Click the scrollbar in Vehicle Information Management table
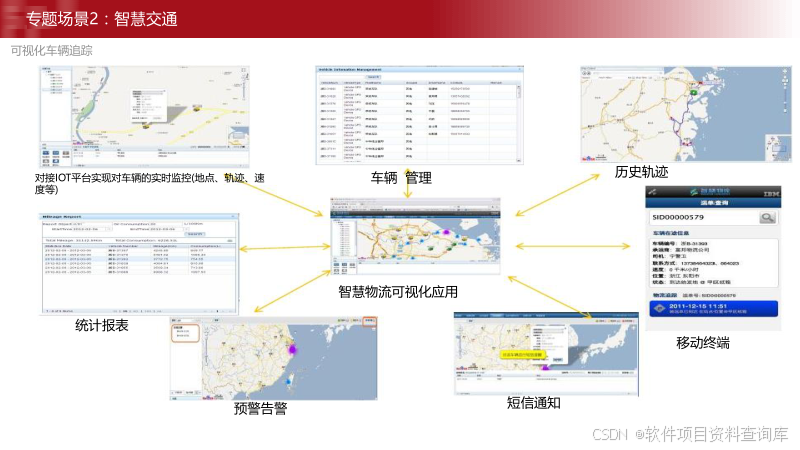This screenshot has height=450, width=800. point(519,121)
